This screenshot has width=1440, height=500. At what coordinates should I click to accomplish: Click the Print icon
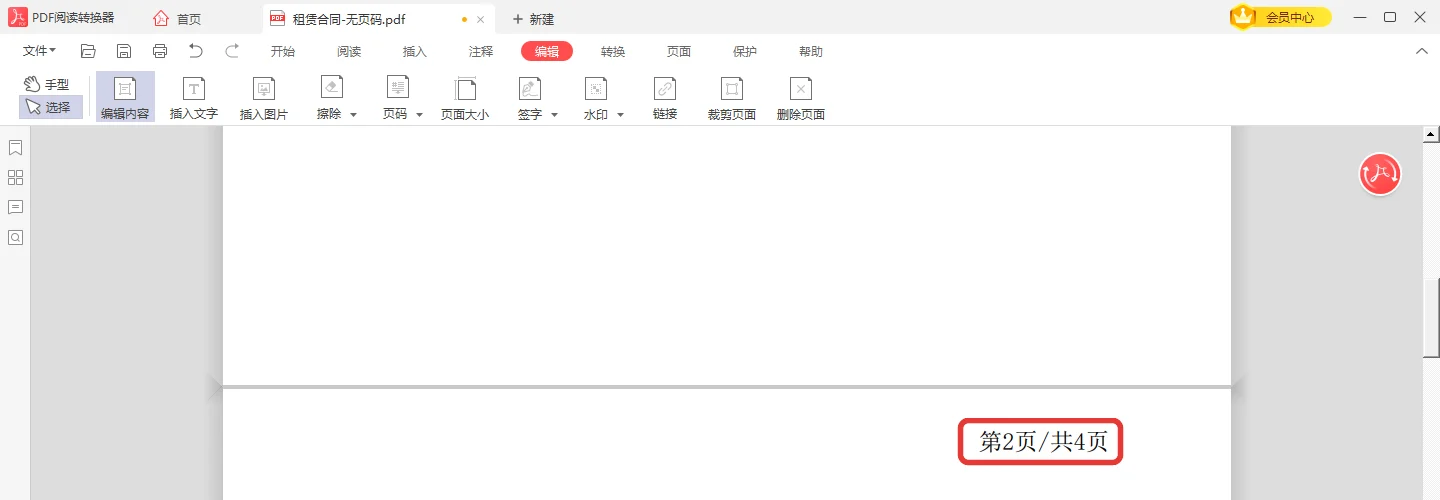160,51
